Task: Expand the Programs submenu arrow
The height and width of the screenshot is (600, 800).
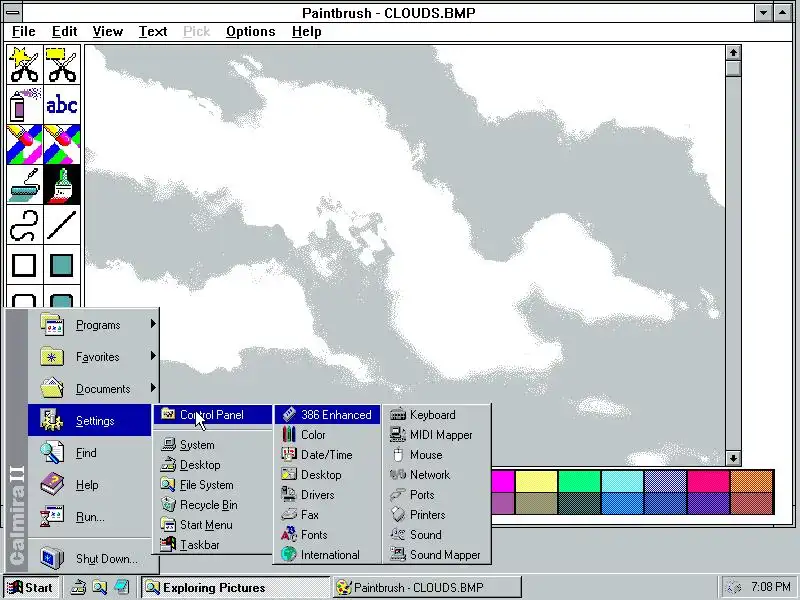Action: coord(153,323)
